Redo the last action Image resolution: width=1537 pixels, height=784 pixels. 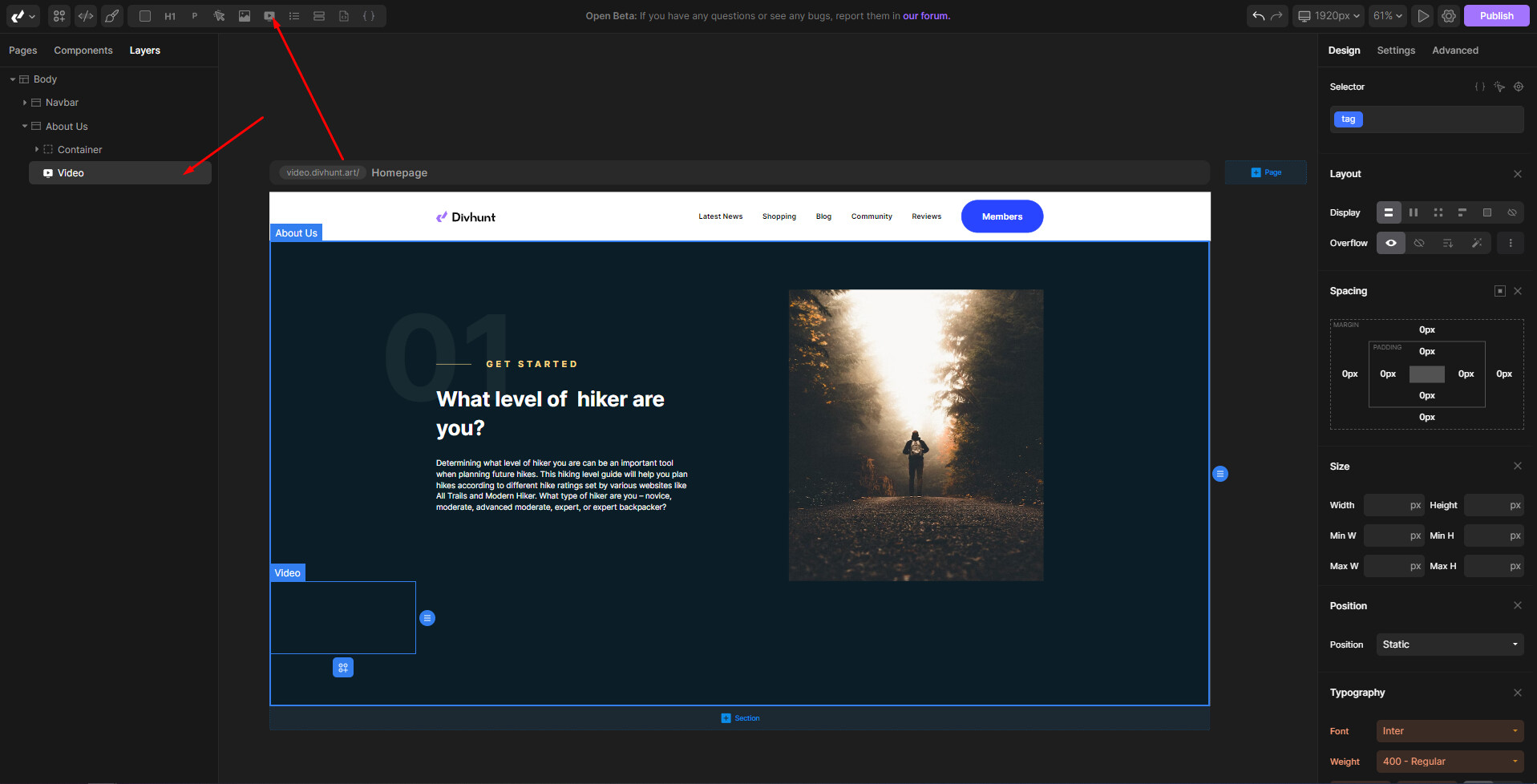1276,16
